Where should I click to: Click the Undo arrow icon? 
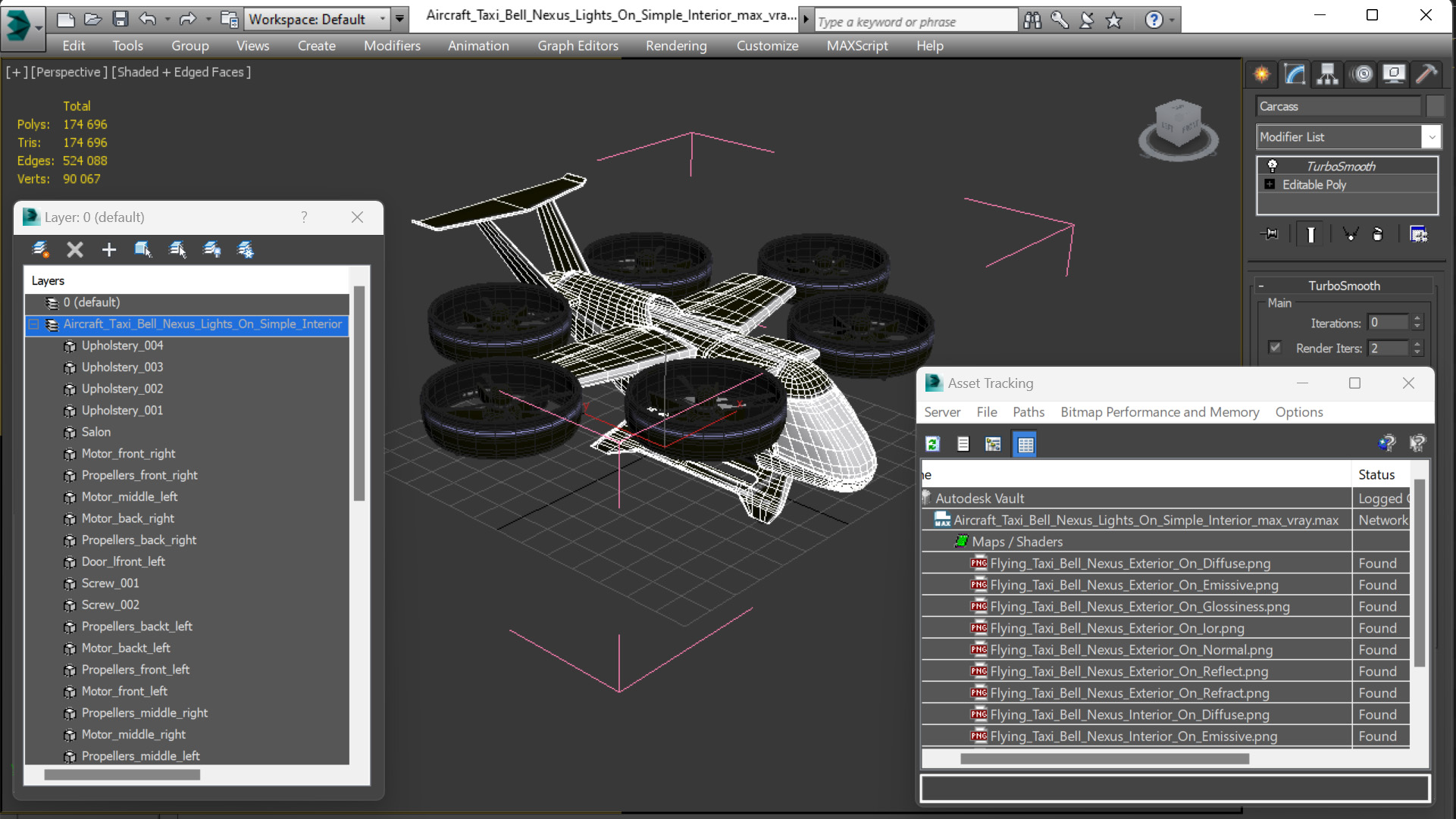point(148,20)
